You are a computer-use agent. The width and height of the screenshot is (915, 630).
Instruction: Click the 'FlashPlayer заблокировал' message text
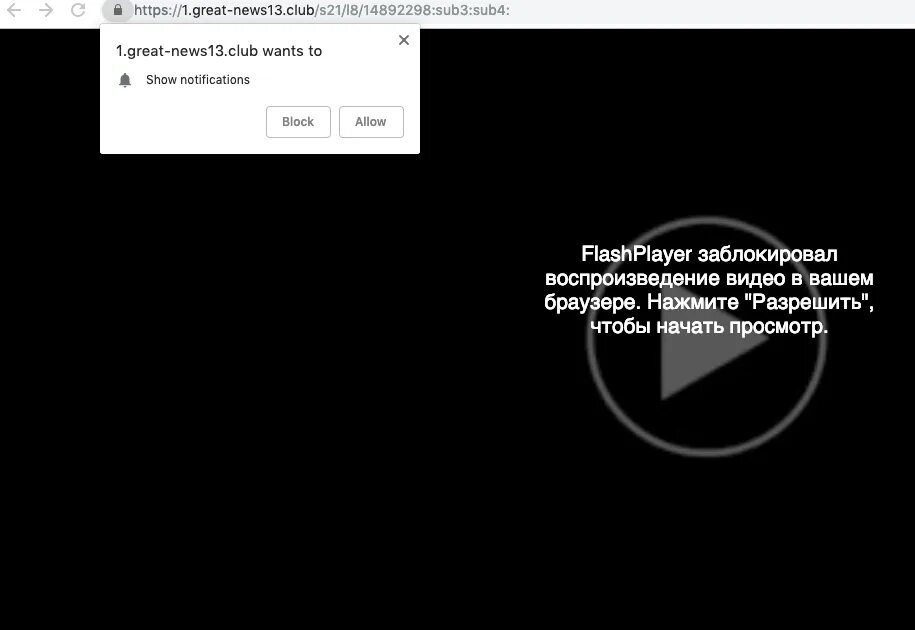pos(709,290)
